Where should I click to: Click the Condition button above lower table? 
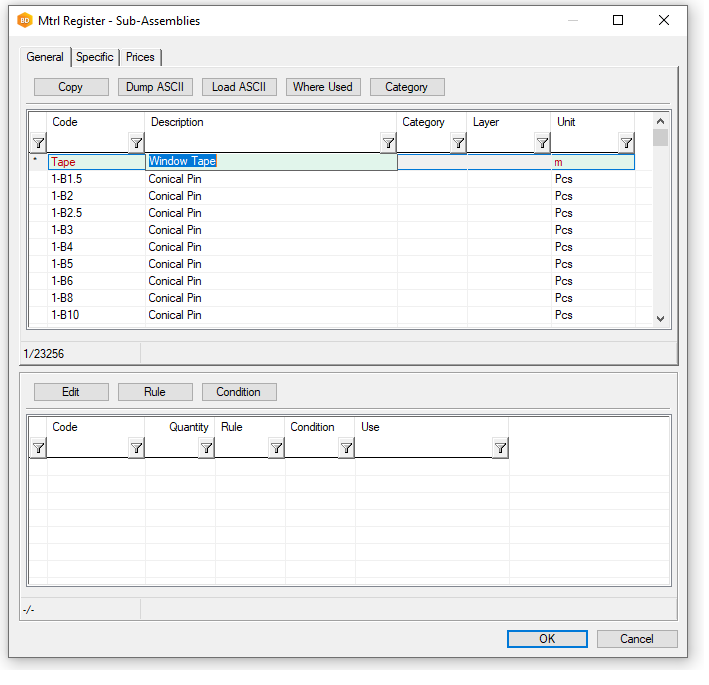[x=238, y=392]
